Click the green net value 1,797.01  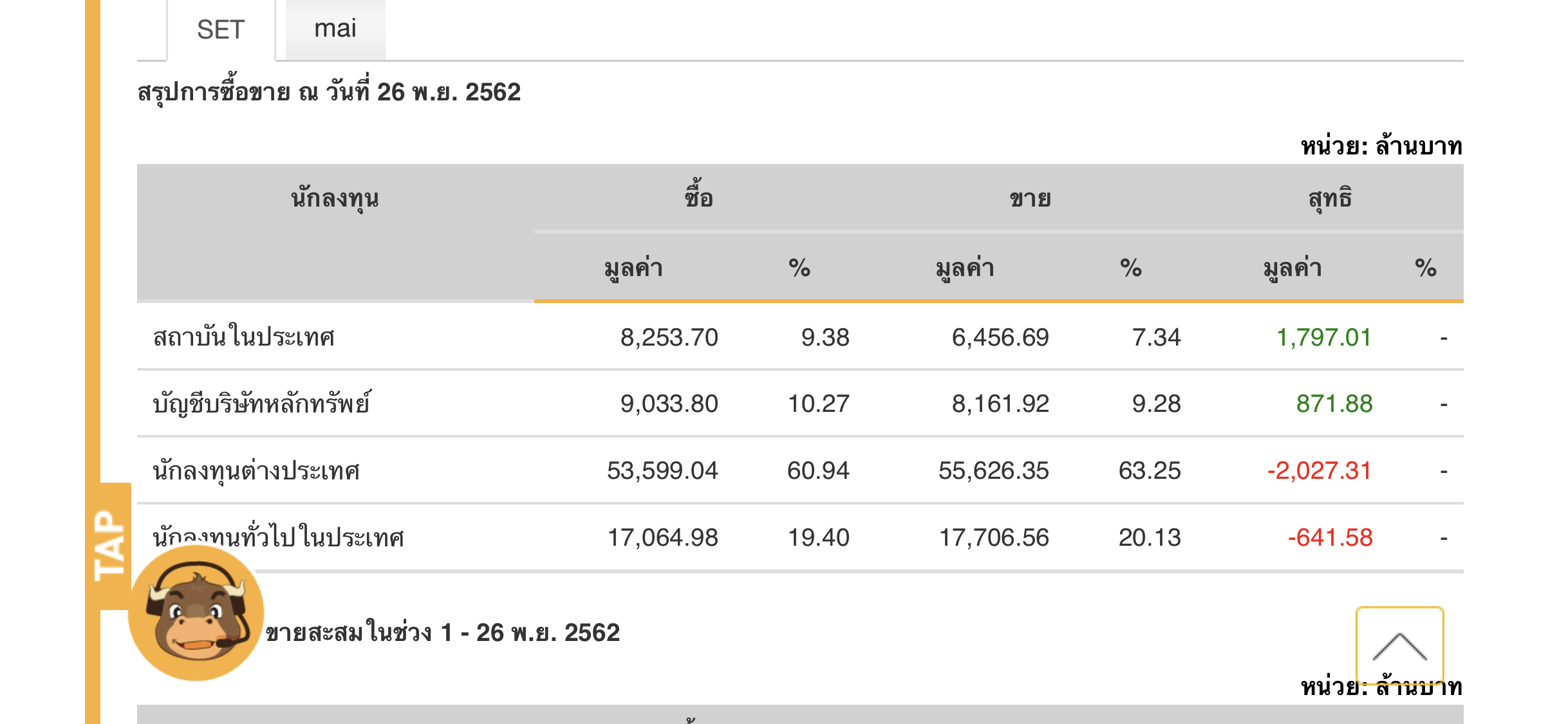[1323, 337]
